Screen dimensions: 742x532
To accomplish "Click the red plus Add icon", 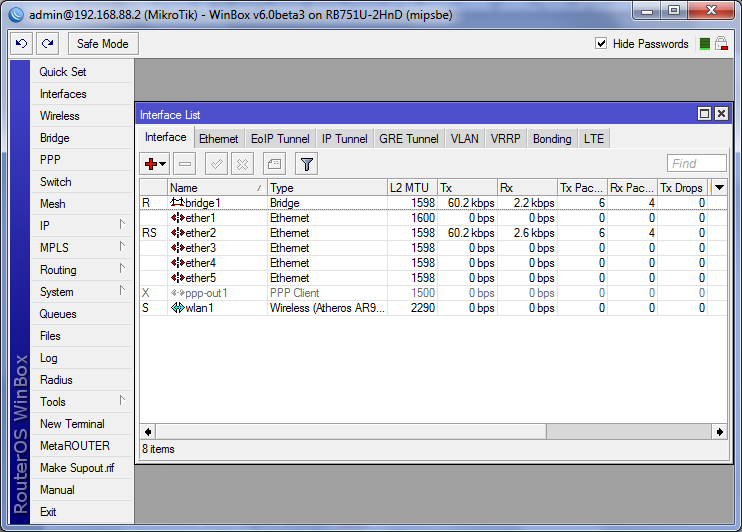I will point(151,164).
